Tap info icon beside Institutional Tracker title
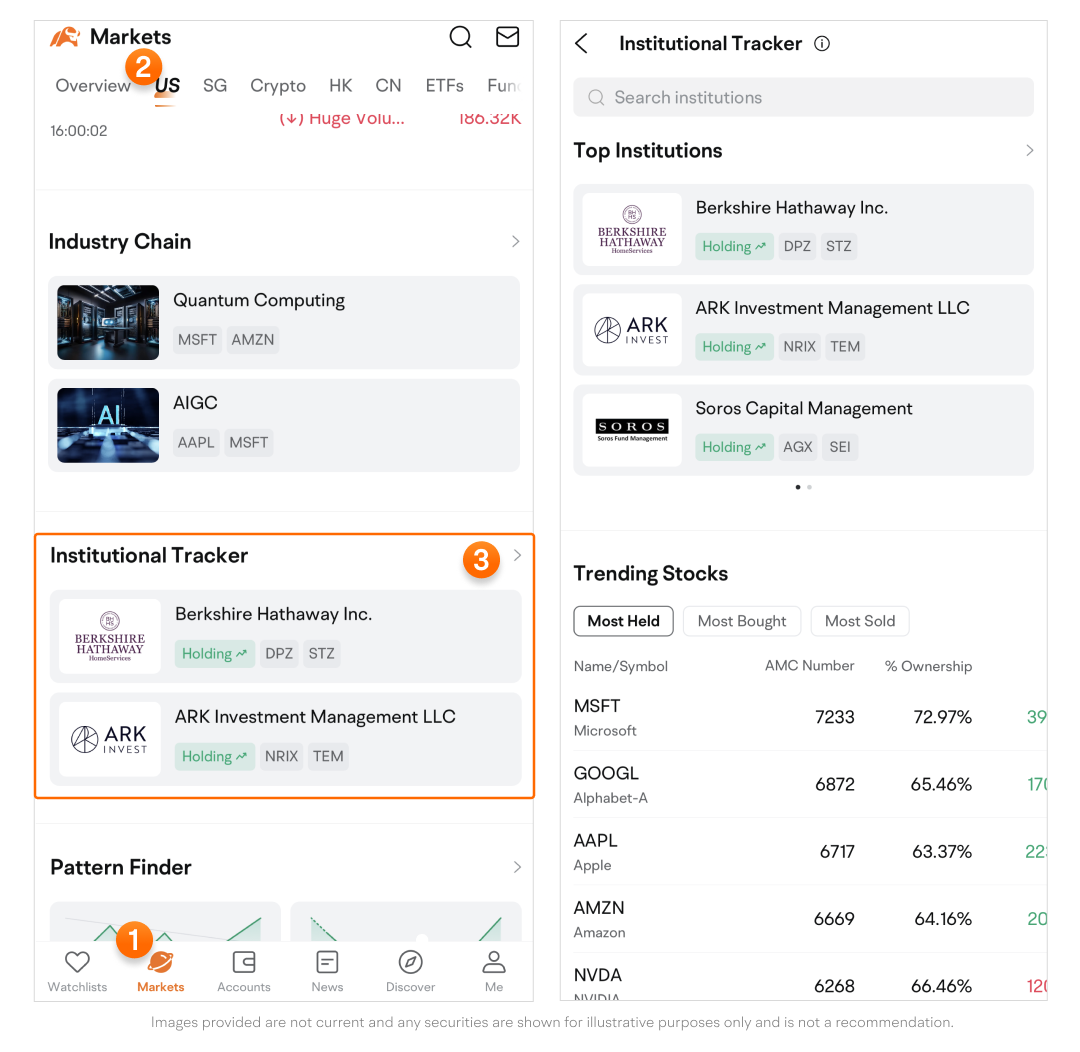Screen dimensions: 1080x1052 822,44
